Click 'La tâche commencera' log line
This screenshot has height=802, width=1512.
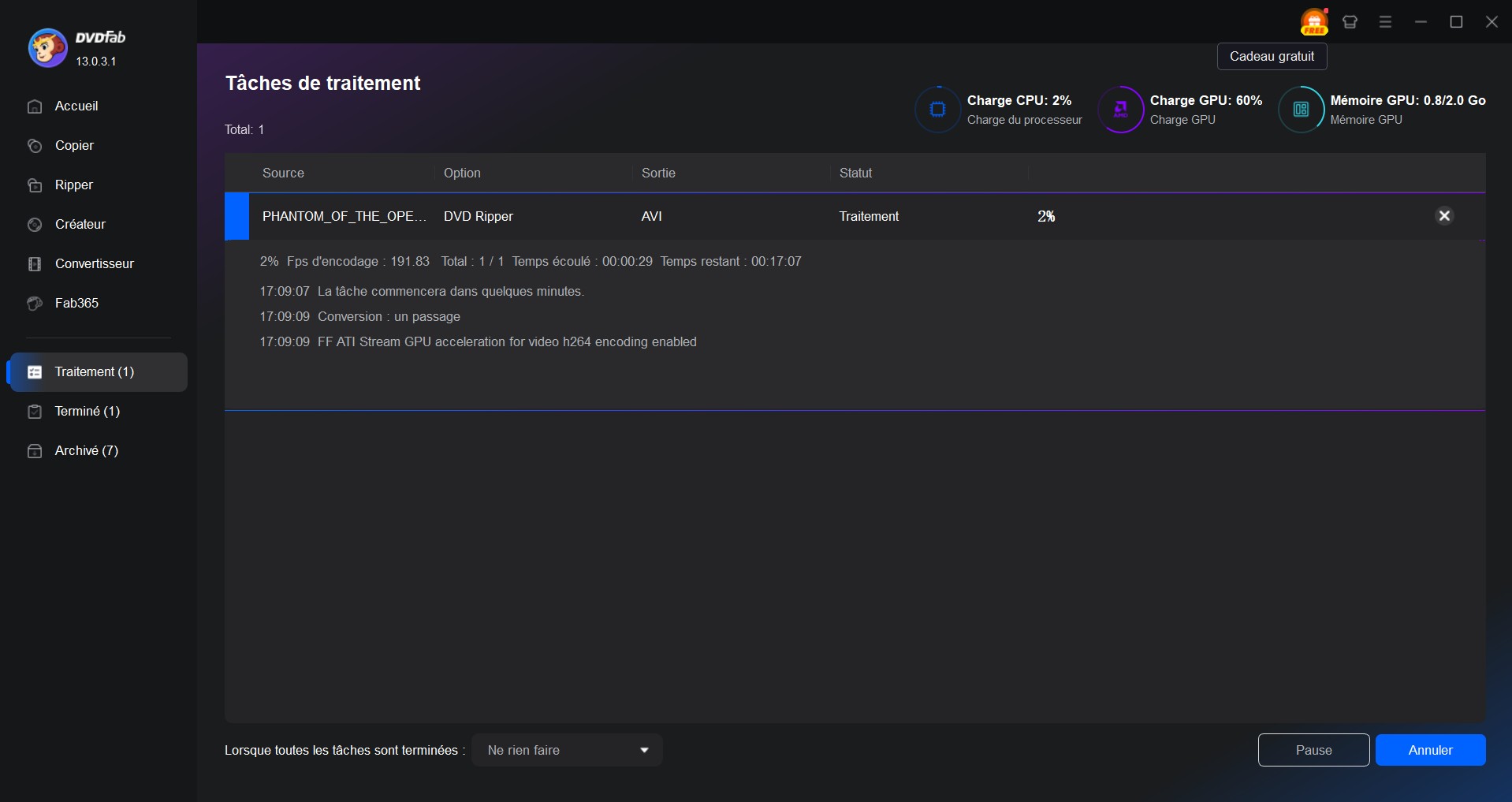[422, 291]
